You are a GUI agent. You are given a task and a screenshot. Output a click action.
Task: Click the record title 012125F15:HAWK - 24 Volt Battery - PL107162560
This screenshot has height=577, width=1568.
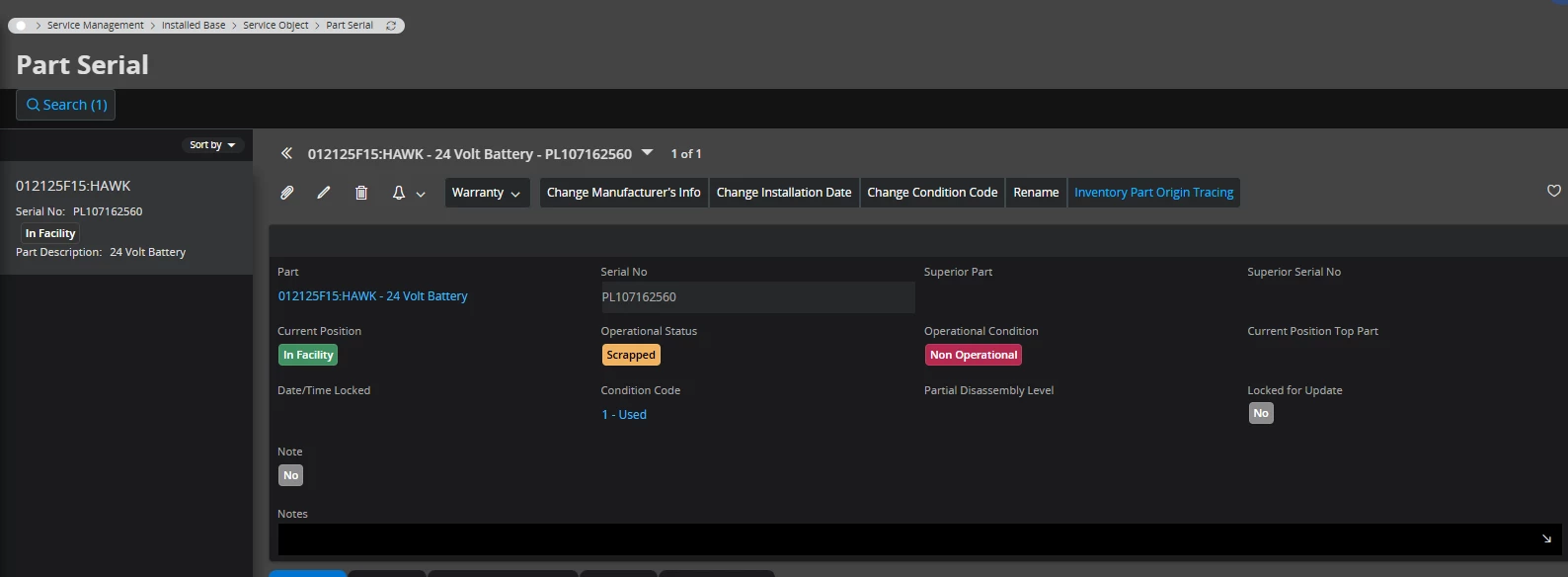[x=470, y=154]
